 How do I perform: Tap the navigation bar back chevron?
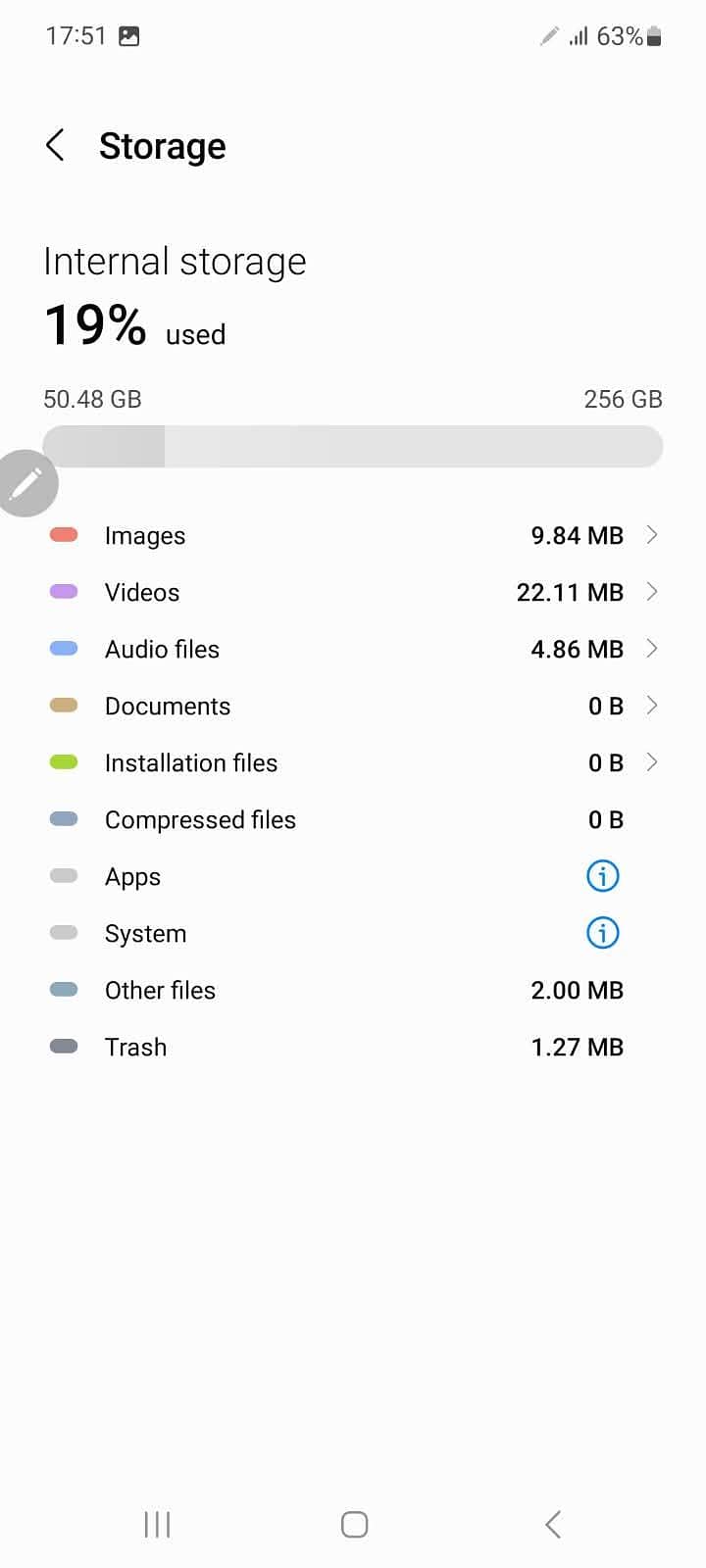click(x=553, y=1524)
